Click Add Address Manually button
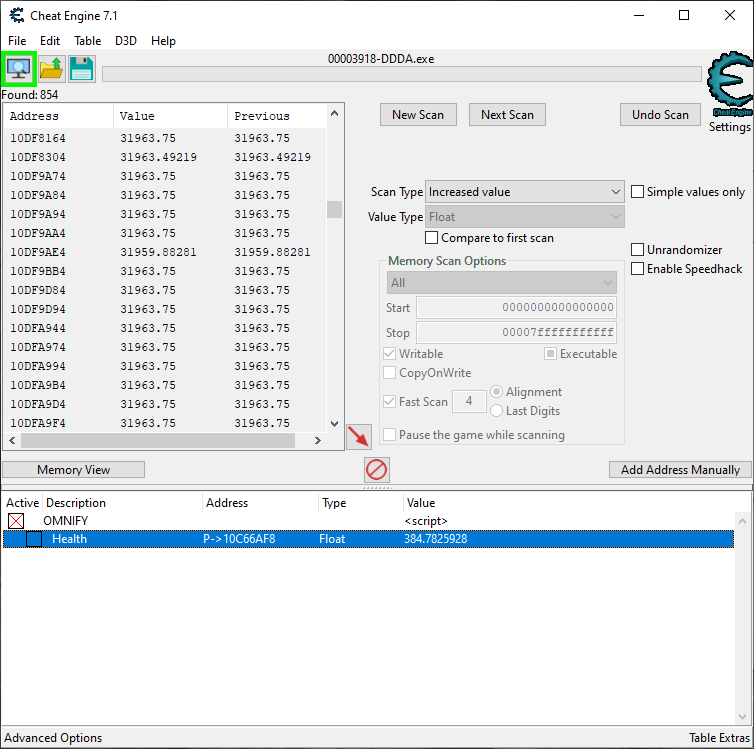Screen dimensions: 754x749 pyautogui.click(x=680, y=470)
